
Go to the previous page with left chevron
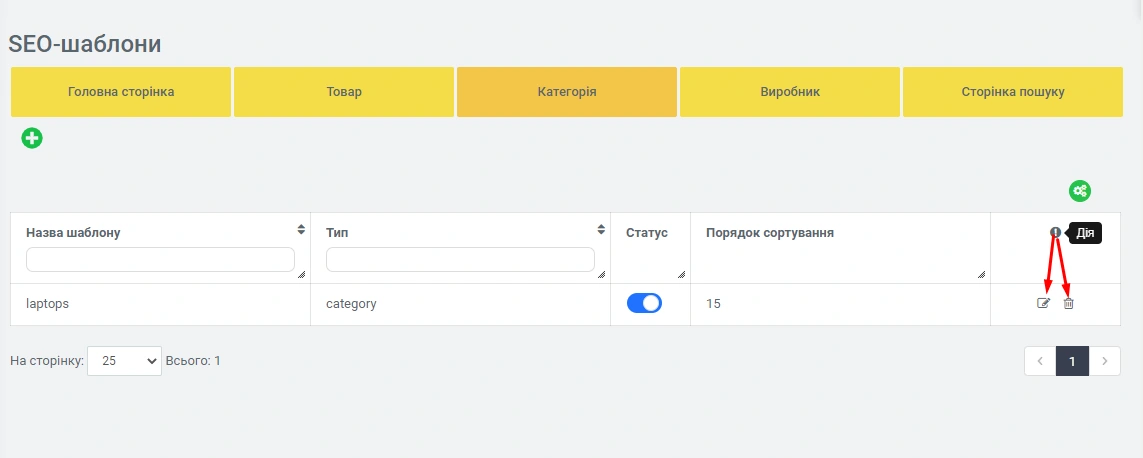1040,361
